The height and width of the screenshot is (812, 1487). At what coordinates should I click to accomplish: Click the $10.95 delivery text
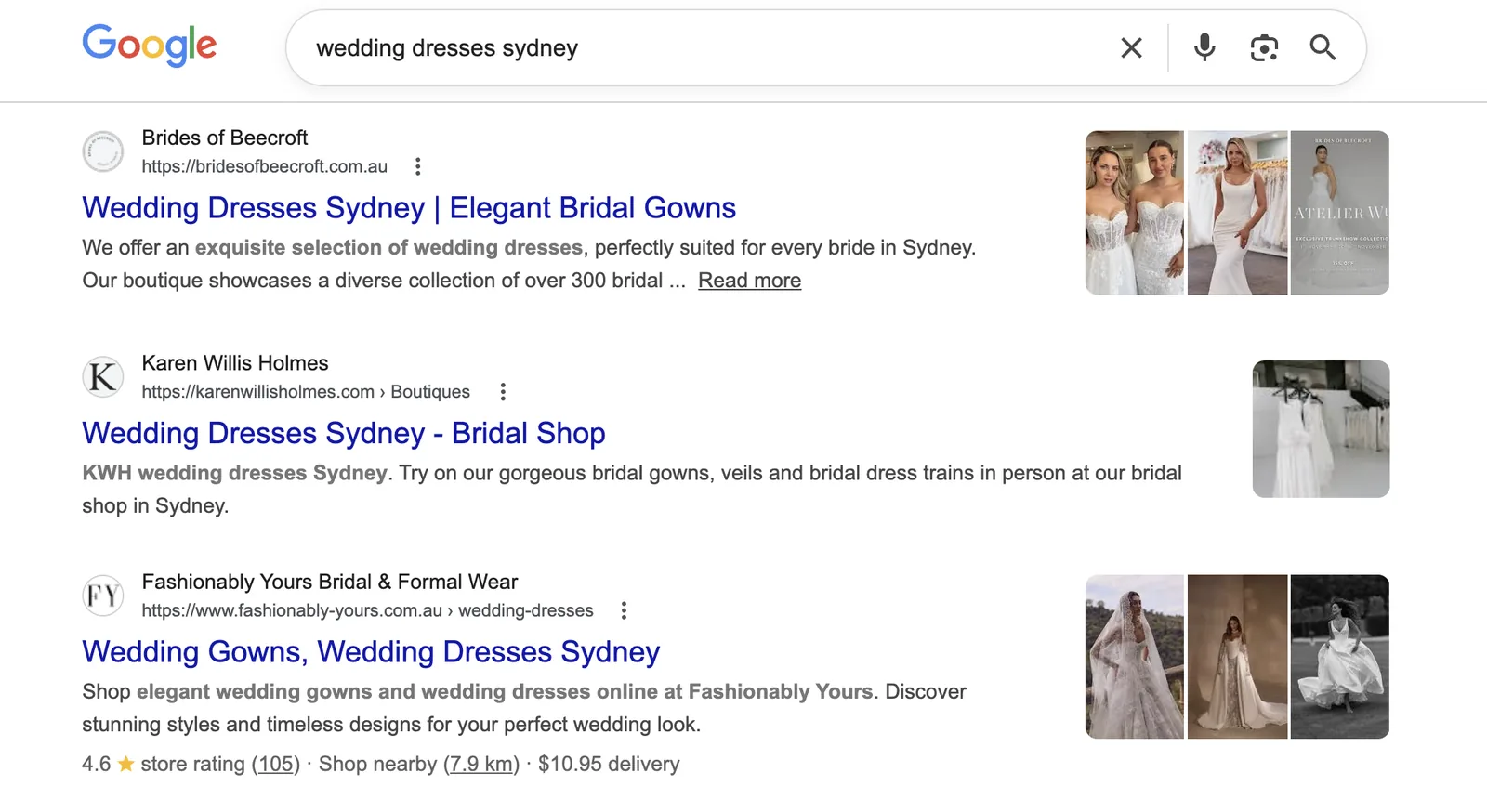coord(609,765)
